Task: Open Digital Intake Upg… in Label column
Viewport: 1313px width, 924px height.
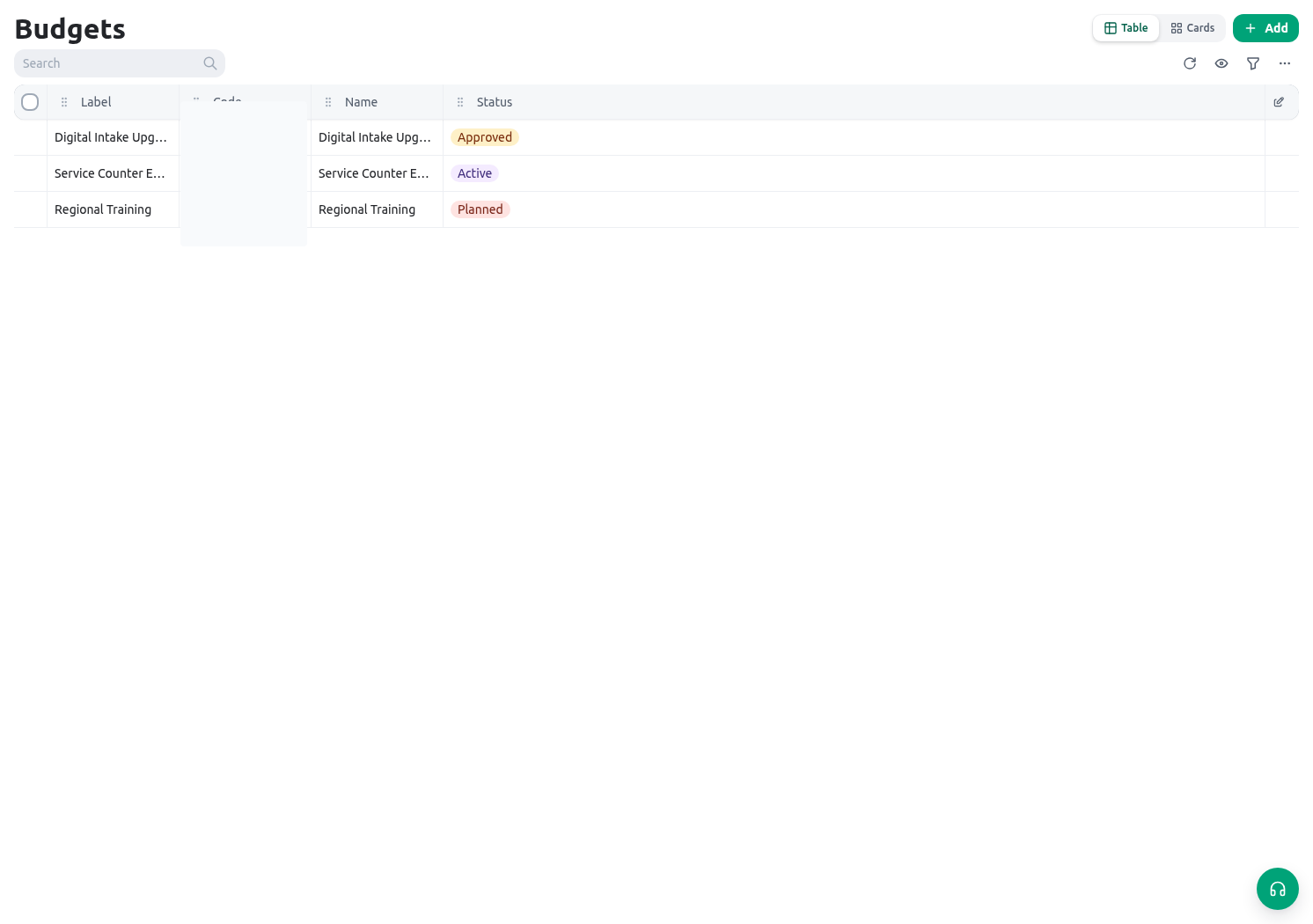Action: point(111,137)
